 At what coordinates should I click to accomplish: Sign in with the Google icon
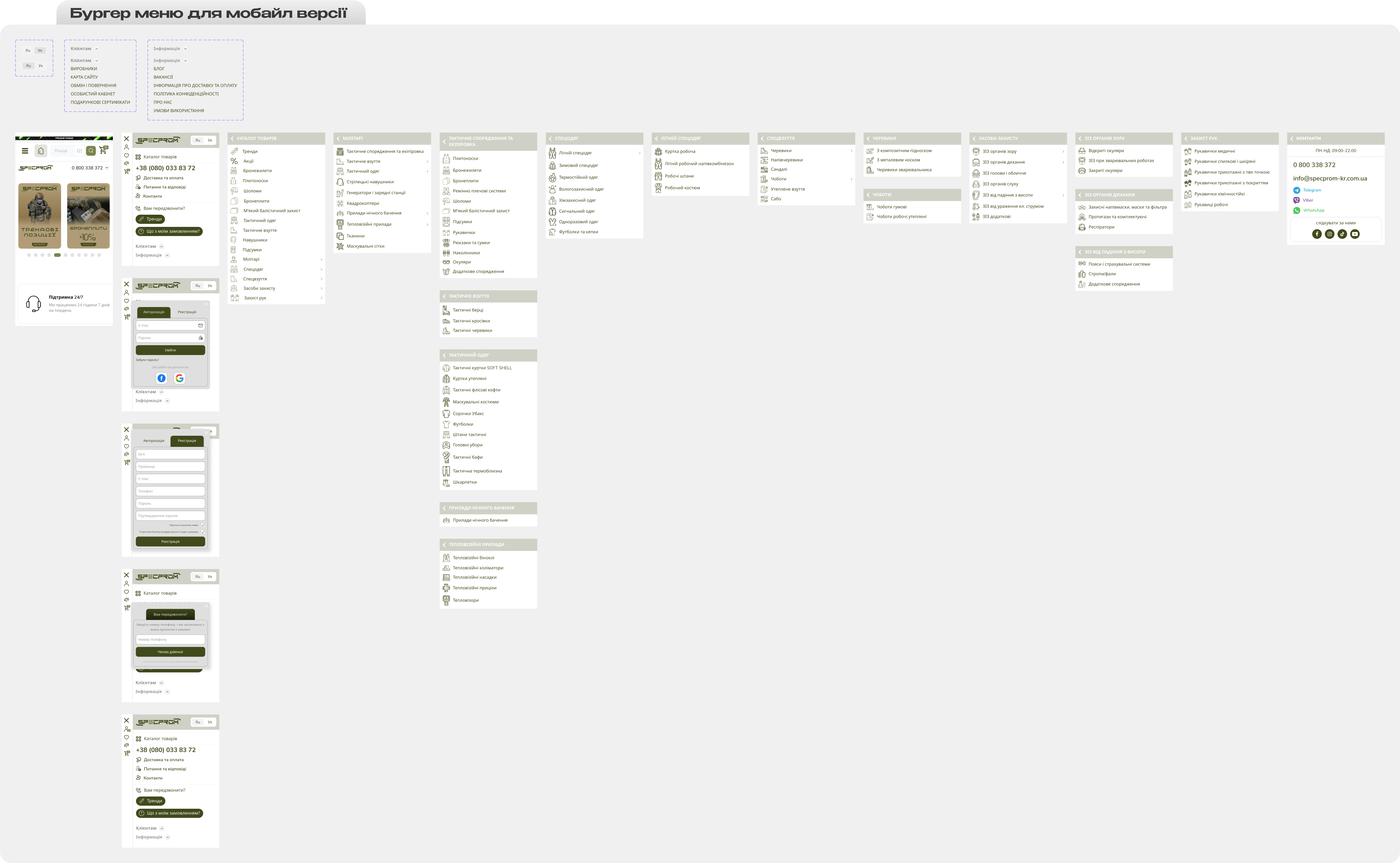click(x=180, y=378)
